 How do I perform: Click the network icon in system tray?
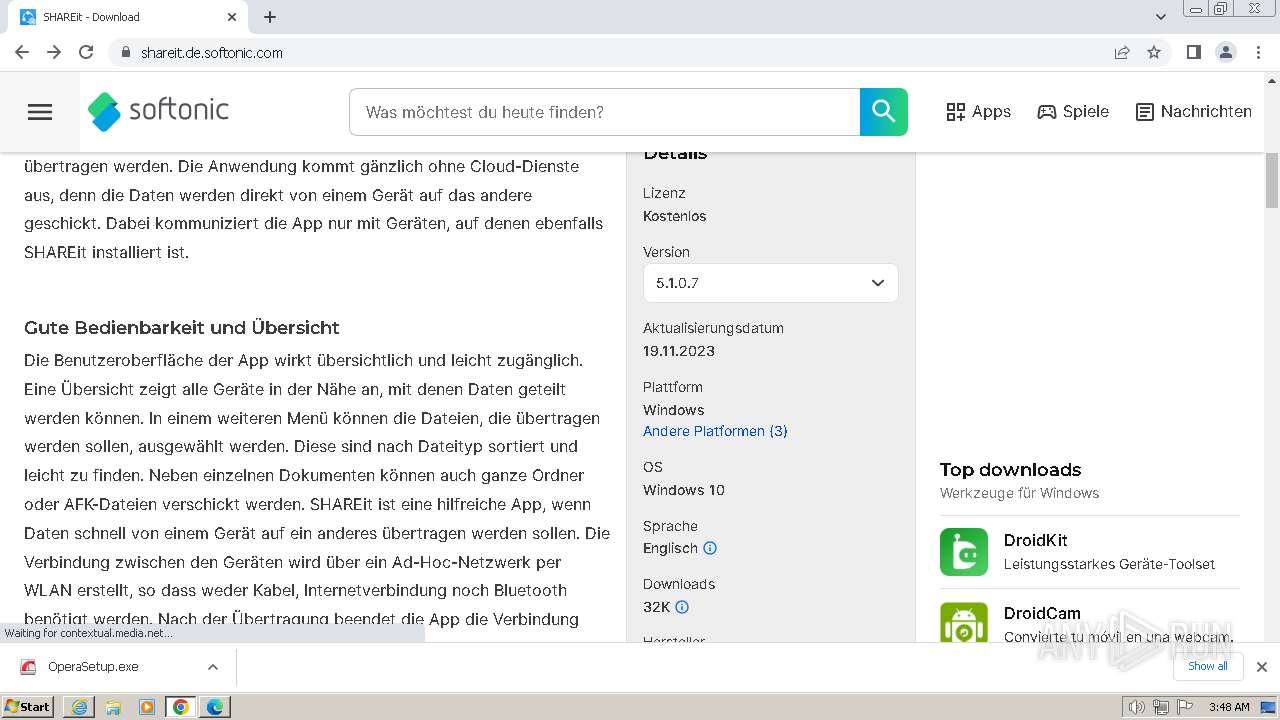click(1161, 707)
